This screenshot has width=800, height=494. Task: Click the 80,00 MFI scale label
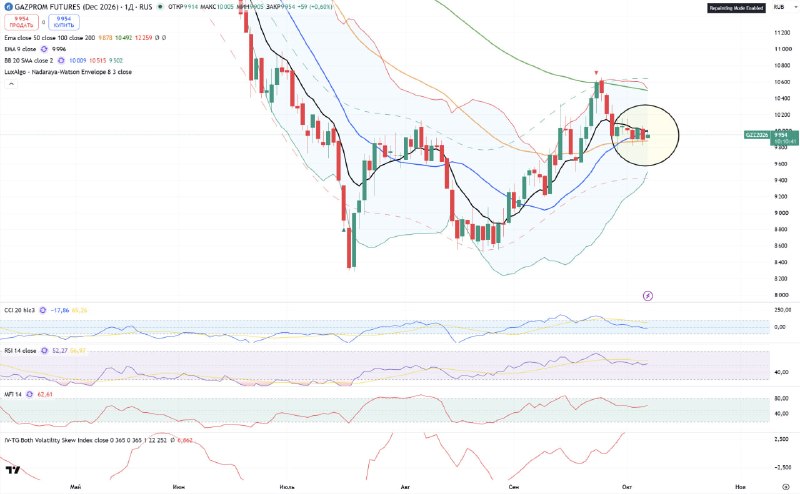tap(782, 398)
